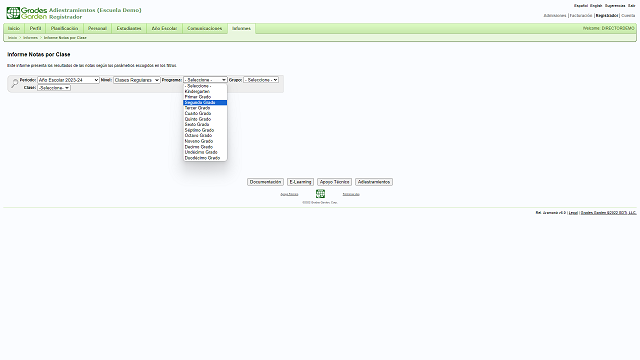Click the Apoyo Técnico button

click(335, 182)
